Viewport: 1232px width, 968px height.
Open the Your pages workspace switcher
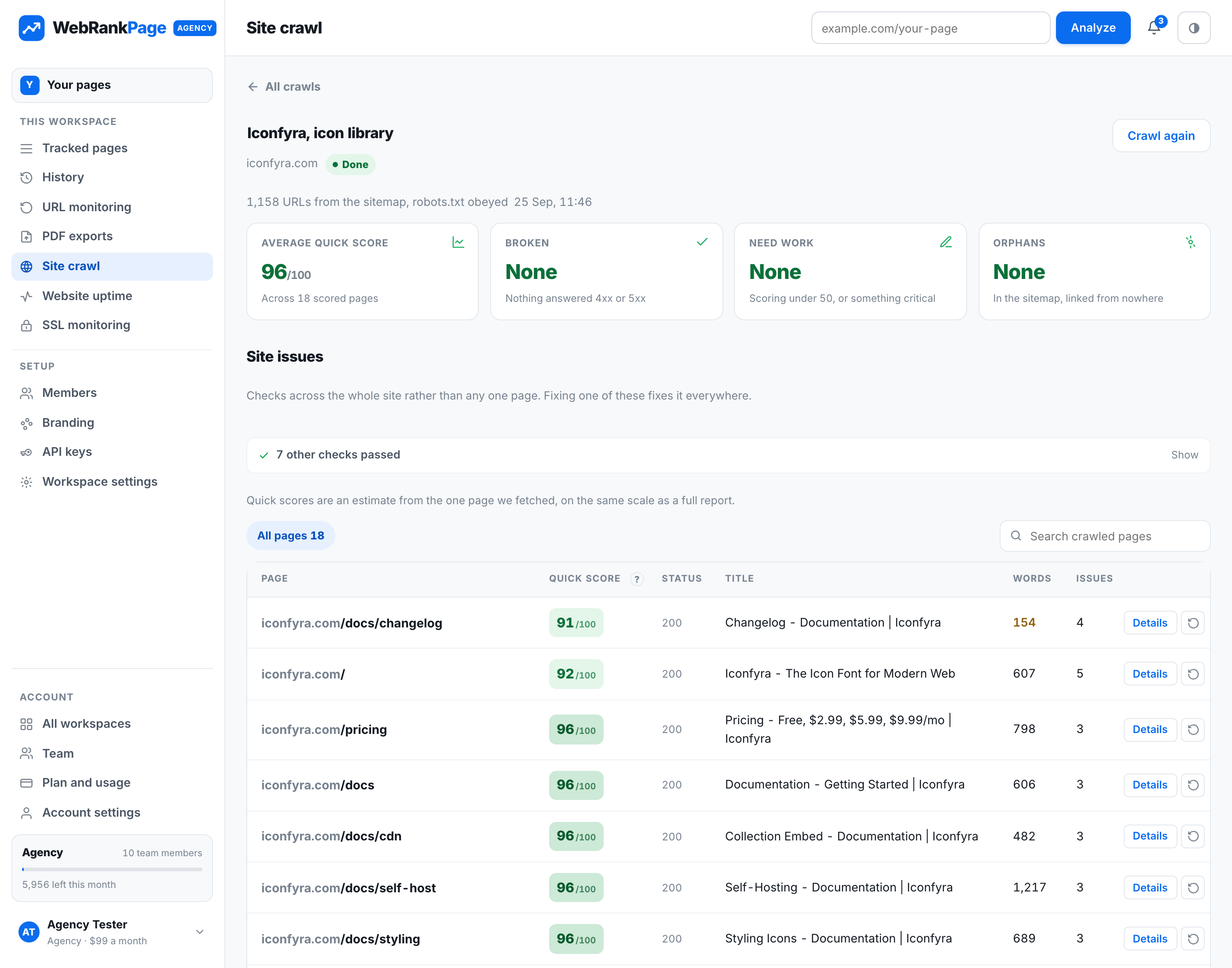[x=112, y=85]
